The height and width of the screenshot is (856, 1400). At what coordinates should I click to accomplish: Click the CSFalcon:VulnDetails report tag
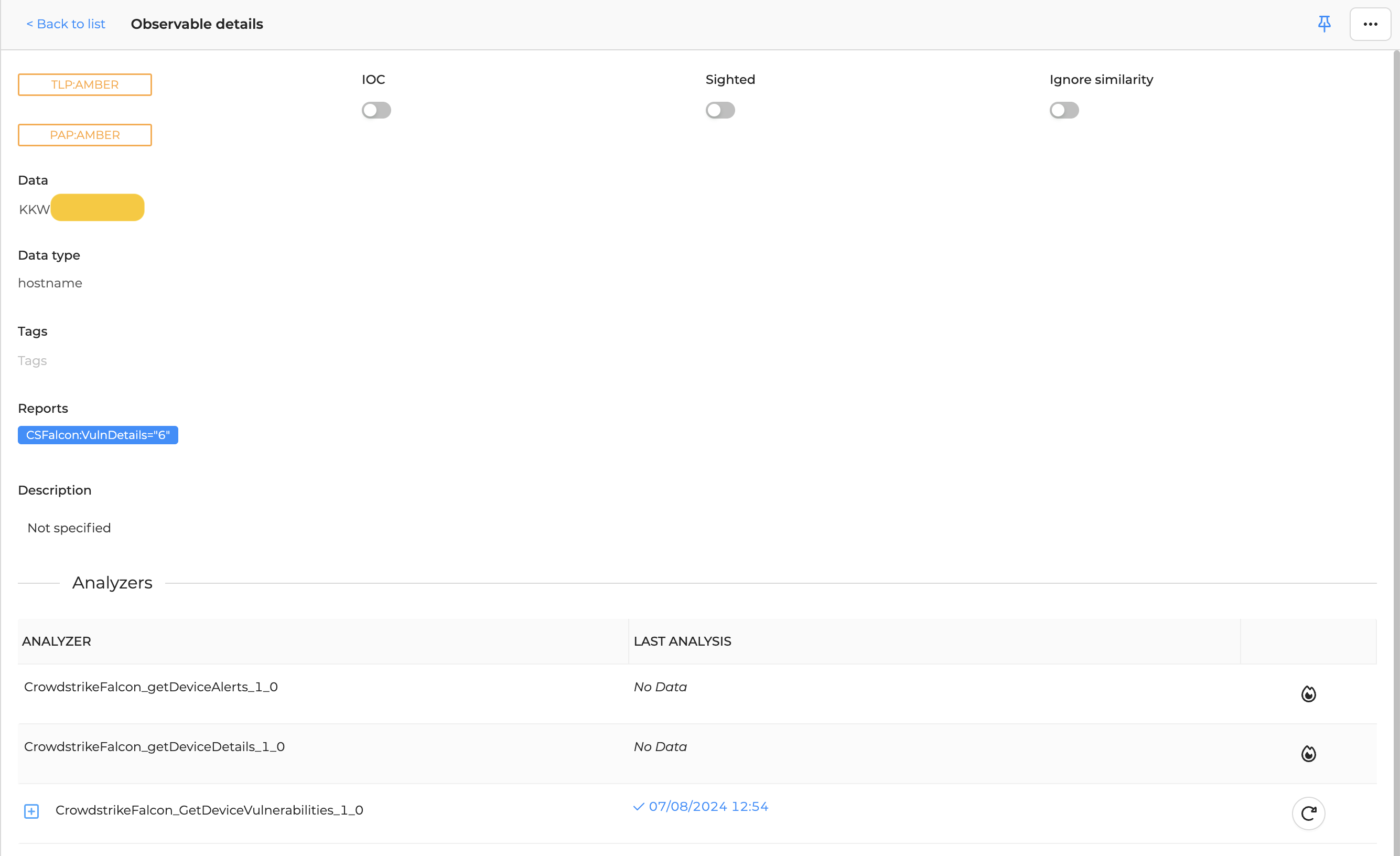[97, 434]
